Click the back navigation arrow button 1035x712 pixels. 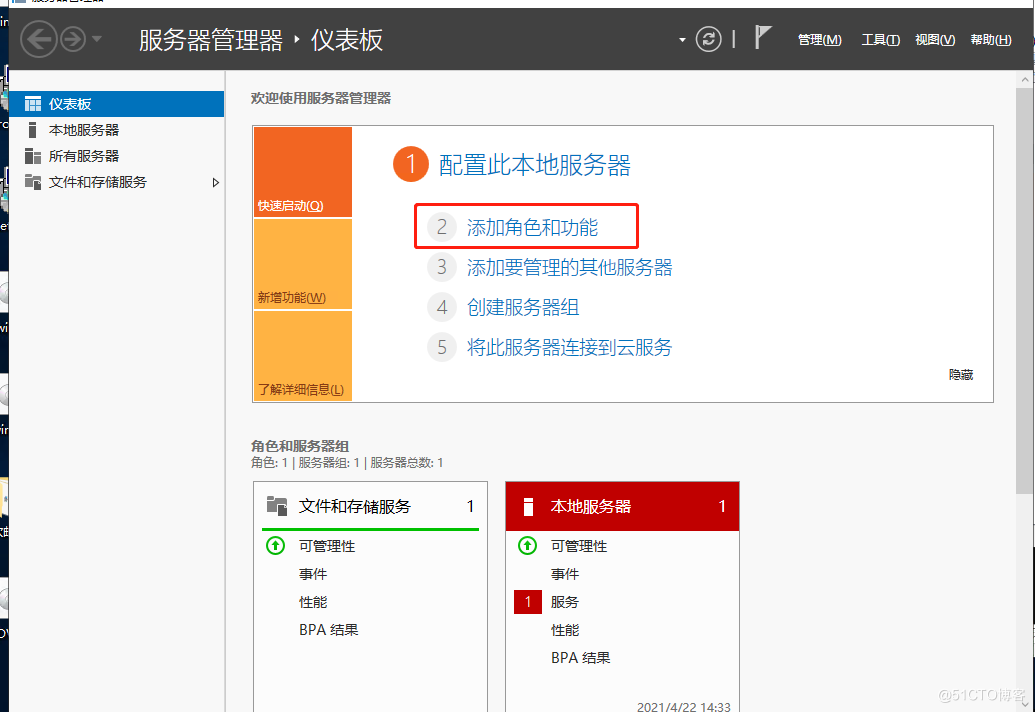(x=38, y=40)
